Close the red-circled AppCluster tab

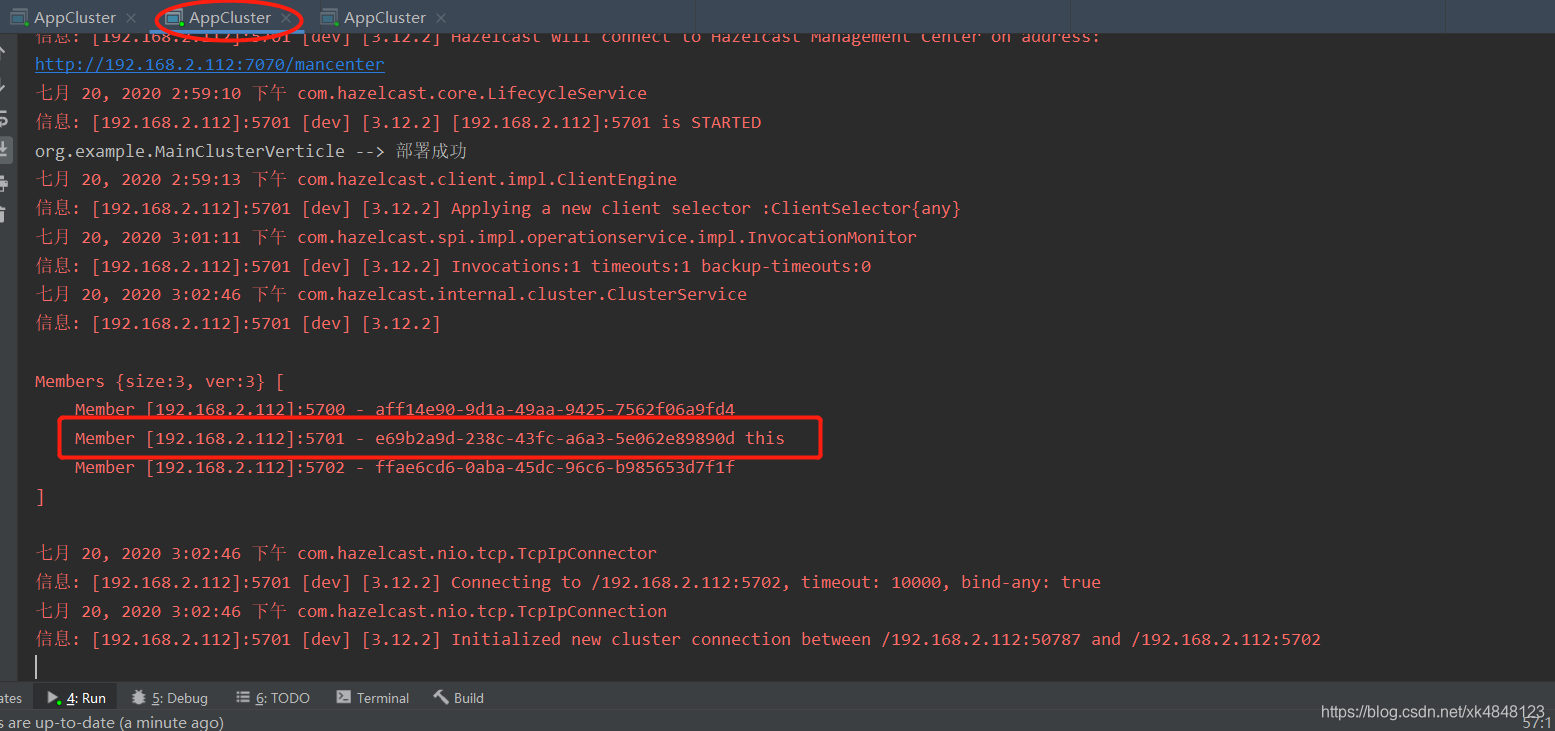286,18
